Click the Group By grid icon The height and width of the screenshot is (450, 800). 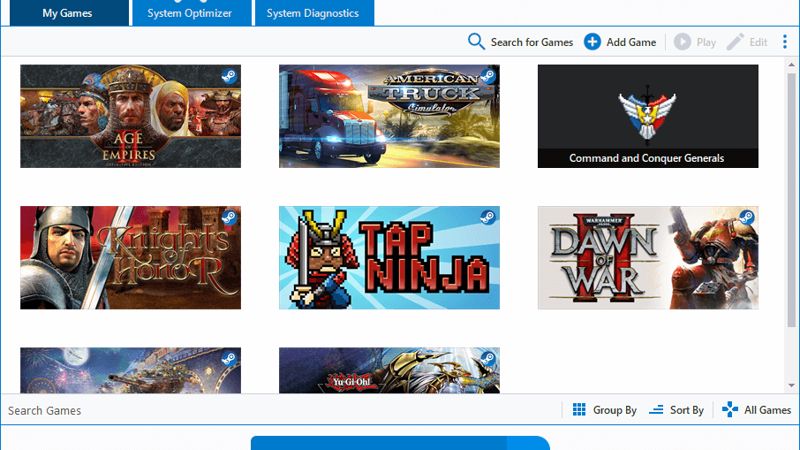point(579,410)
